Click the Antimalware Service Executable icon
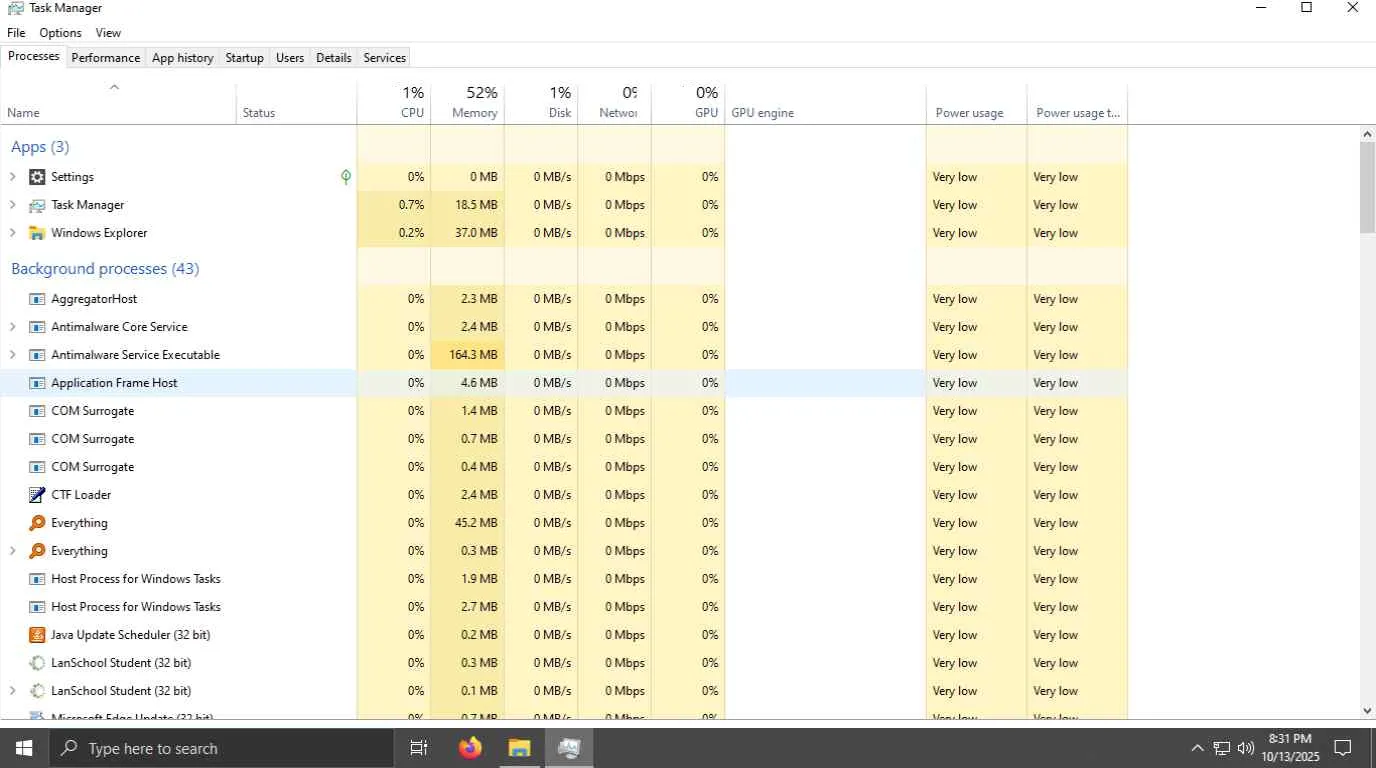The width and height of the screenshot is (1376, 768). (x=37, y=355)
